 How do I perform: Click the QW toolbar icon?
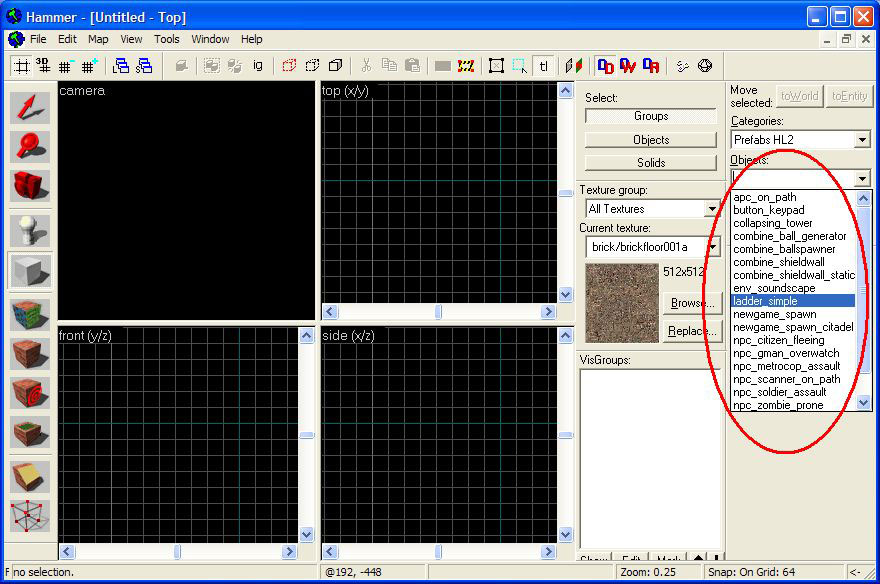coord(627,66)
